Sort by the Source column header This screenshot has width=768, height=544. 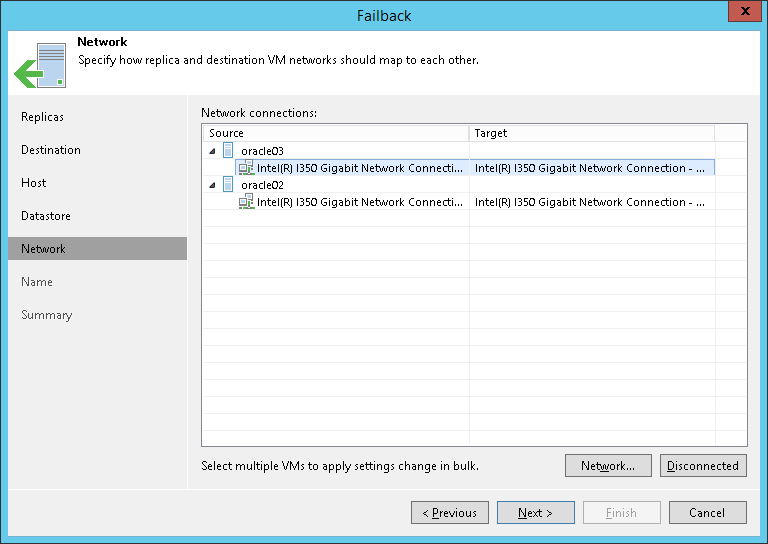pyautogui.click(x=336, y=133)
